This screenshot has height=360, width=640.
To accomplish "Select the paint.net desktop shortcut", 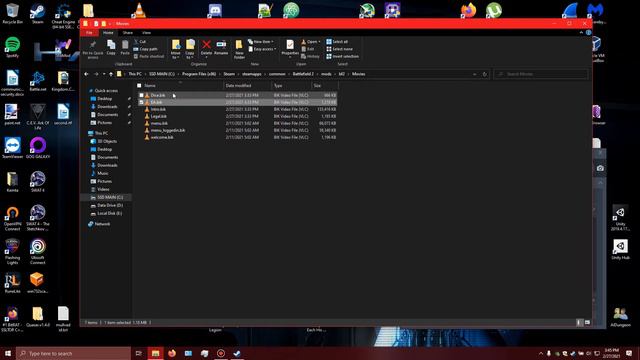I will [x=11, y=114].
